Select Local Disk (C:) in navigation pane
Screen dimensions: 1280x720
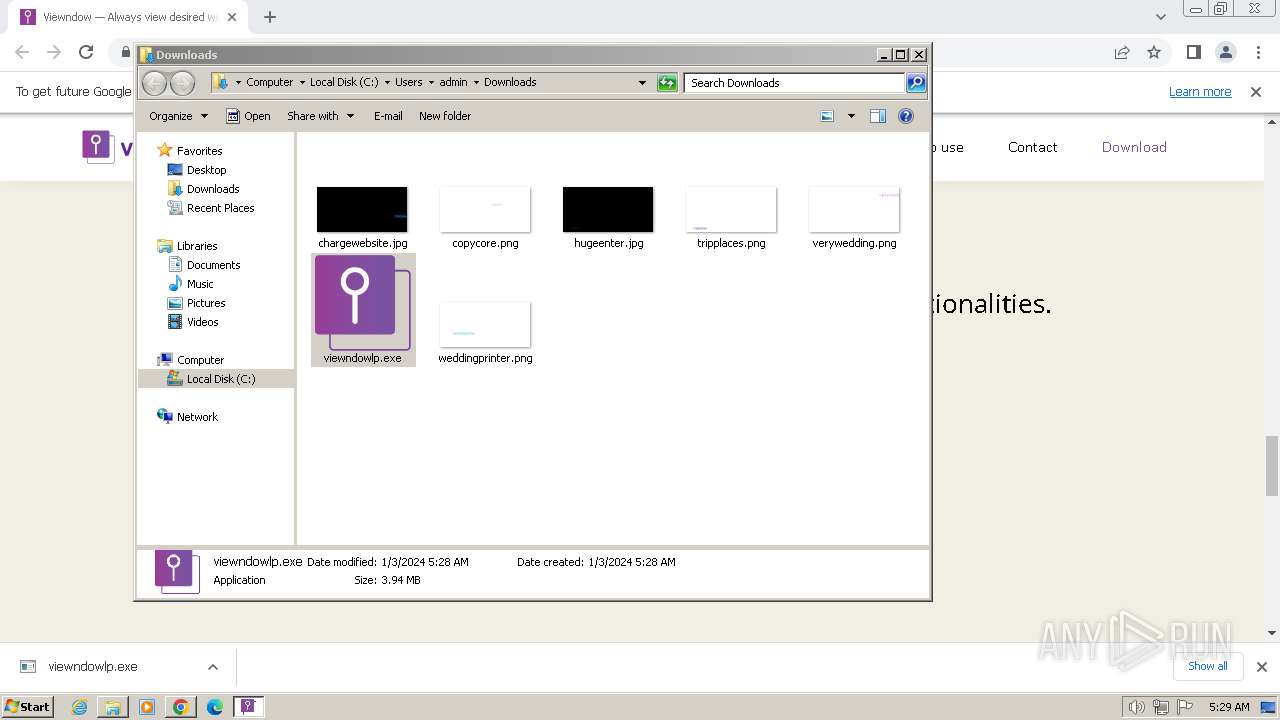tap(221, 379)
